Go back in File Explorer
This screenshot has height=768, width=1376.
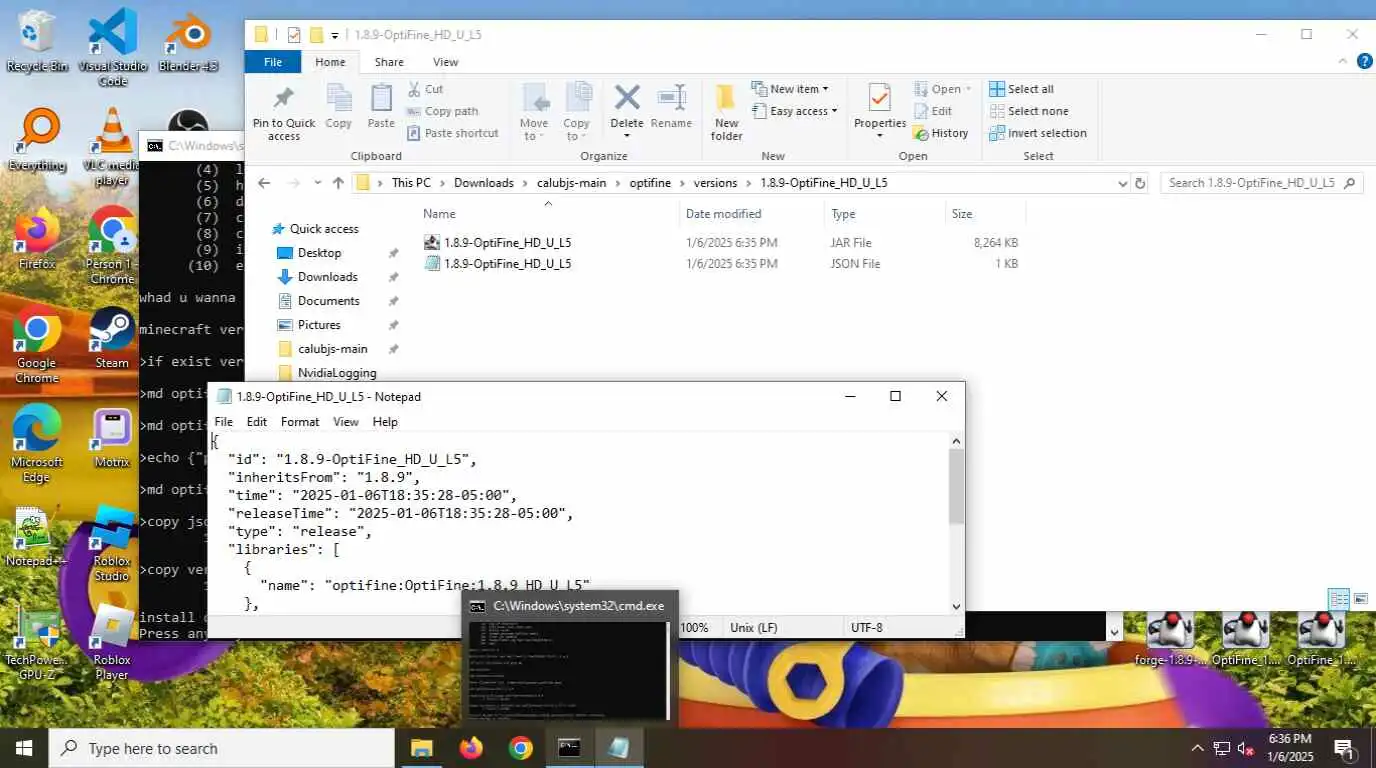[x=264, y=183]
